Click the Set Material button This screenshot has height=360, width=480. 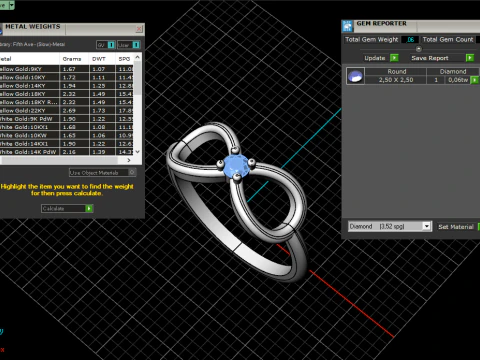(456, 227)
